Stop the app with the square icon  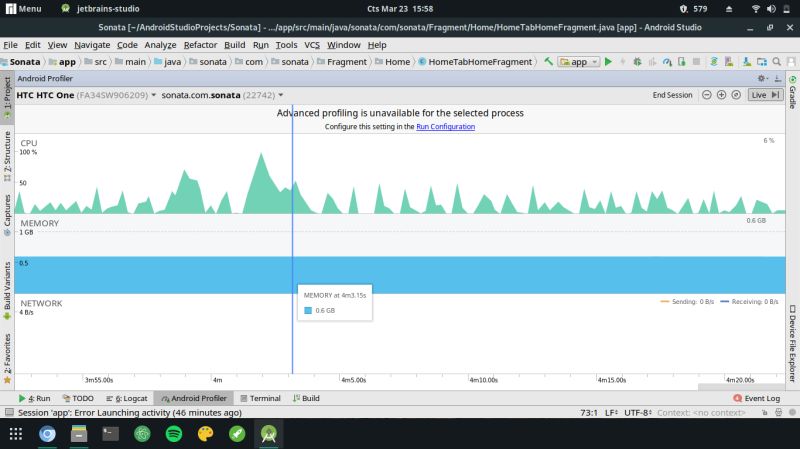point(696,62)
